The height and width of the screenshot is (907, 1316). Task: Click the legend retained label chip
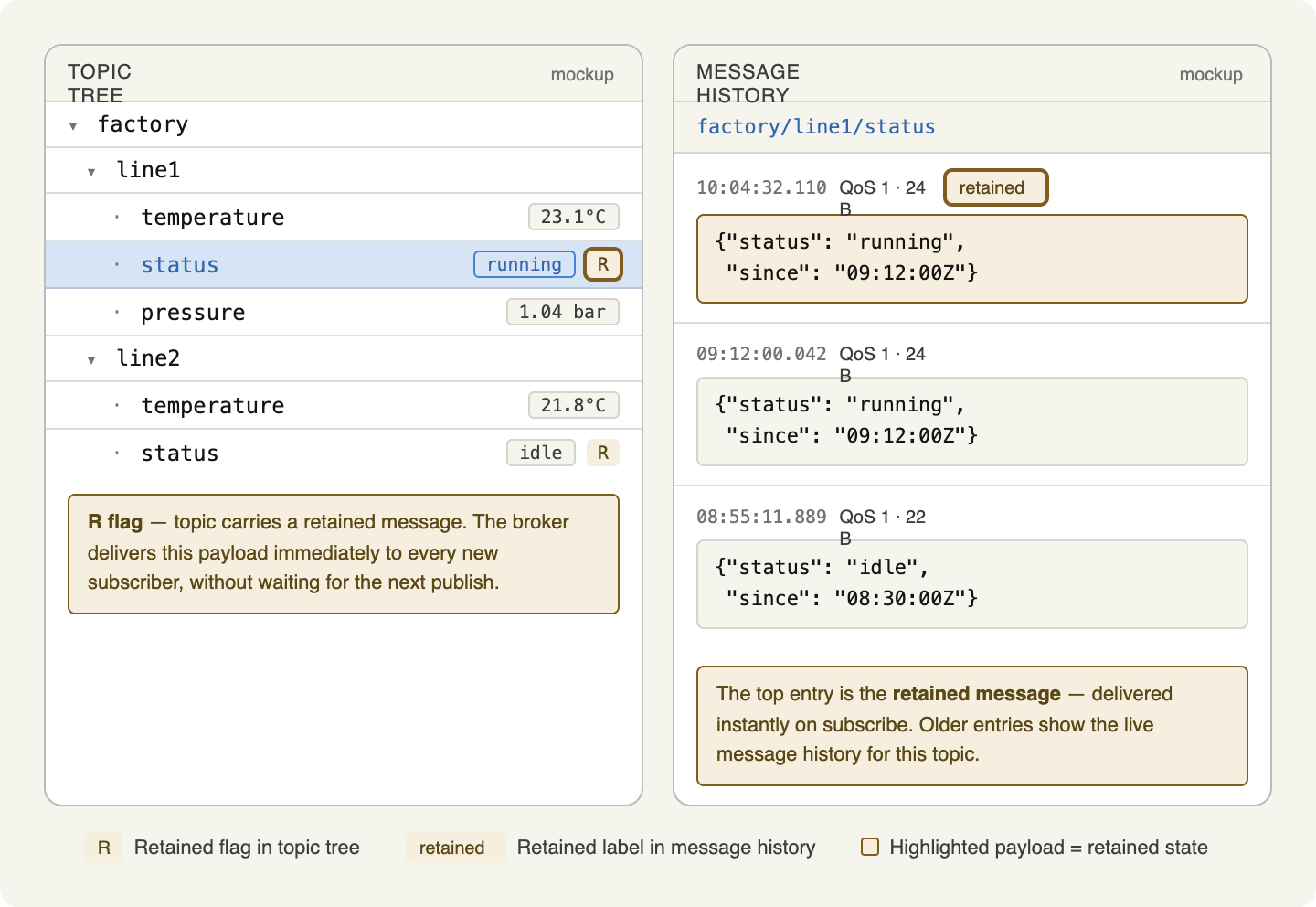[454, 848]
